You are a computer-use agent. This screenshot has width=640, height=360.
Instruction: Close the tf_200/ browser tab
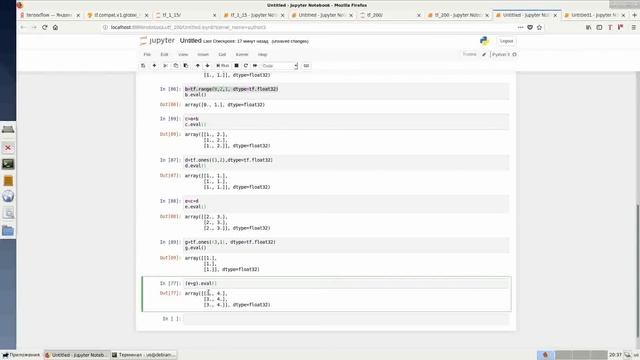tap(419, 15)
